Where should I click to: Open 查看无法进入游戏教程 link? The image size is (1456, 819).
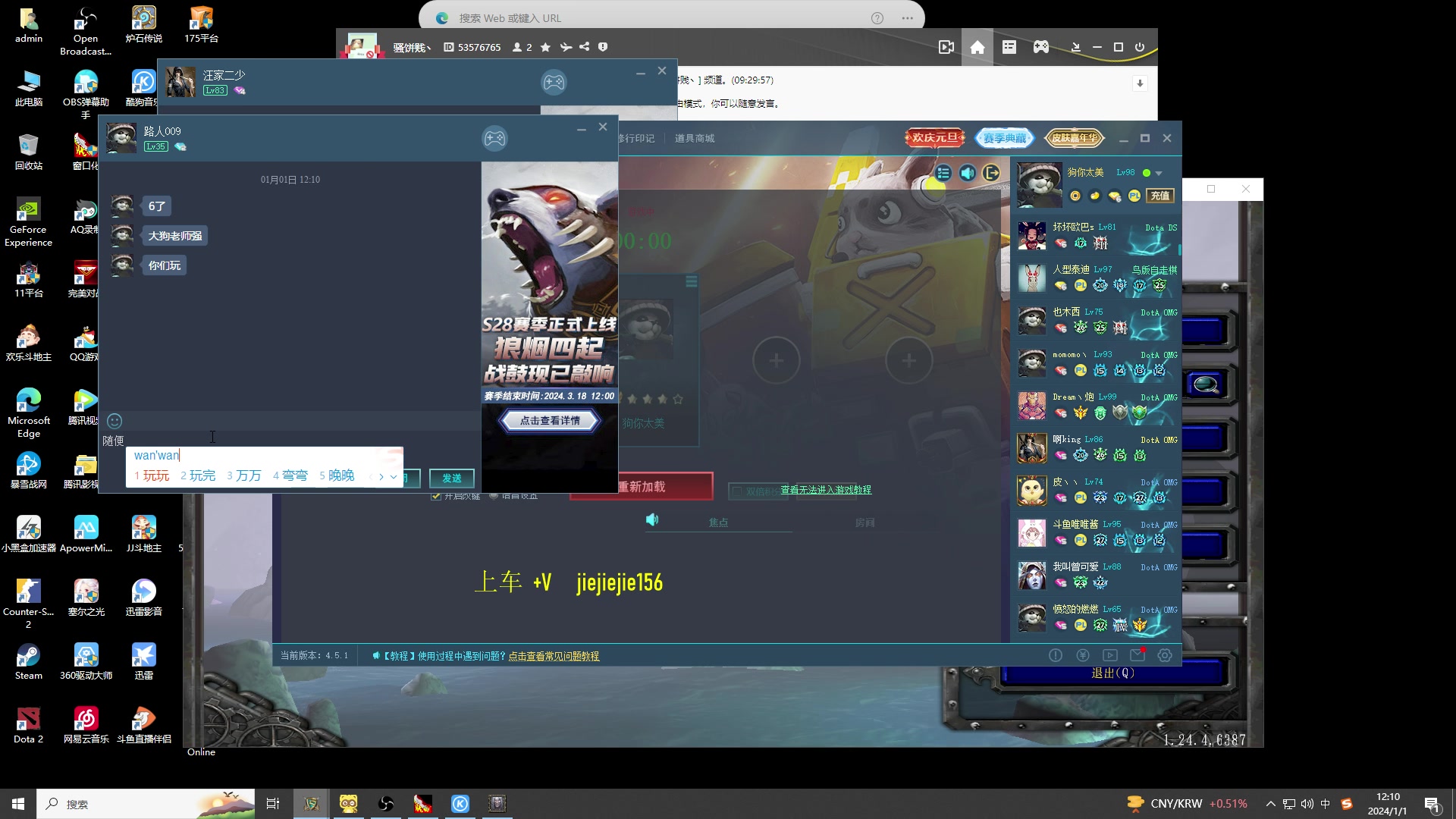tap(826, 490)
